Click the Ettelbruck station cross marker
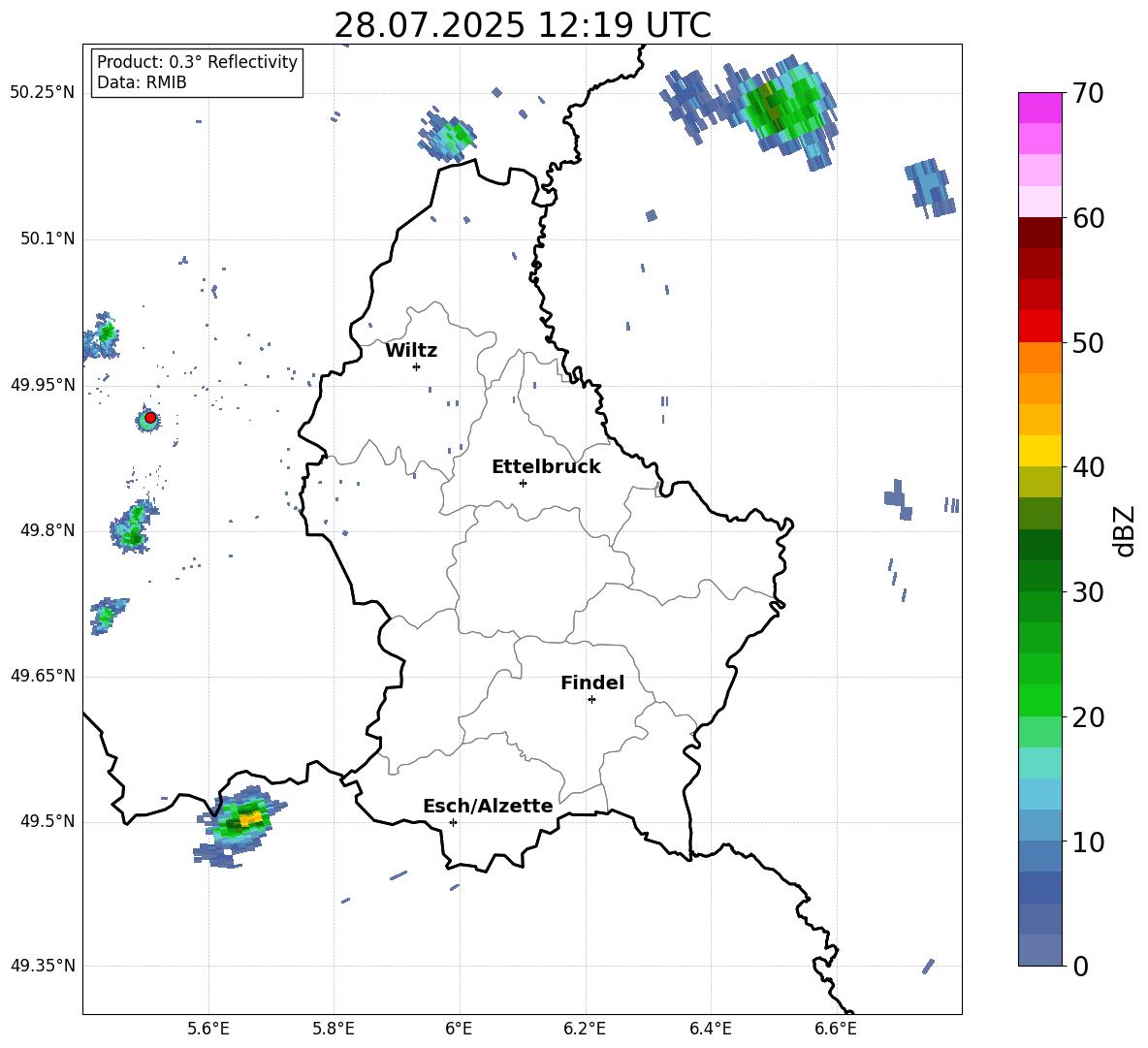1148x1048 pixels. pos(523,483)
